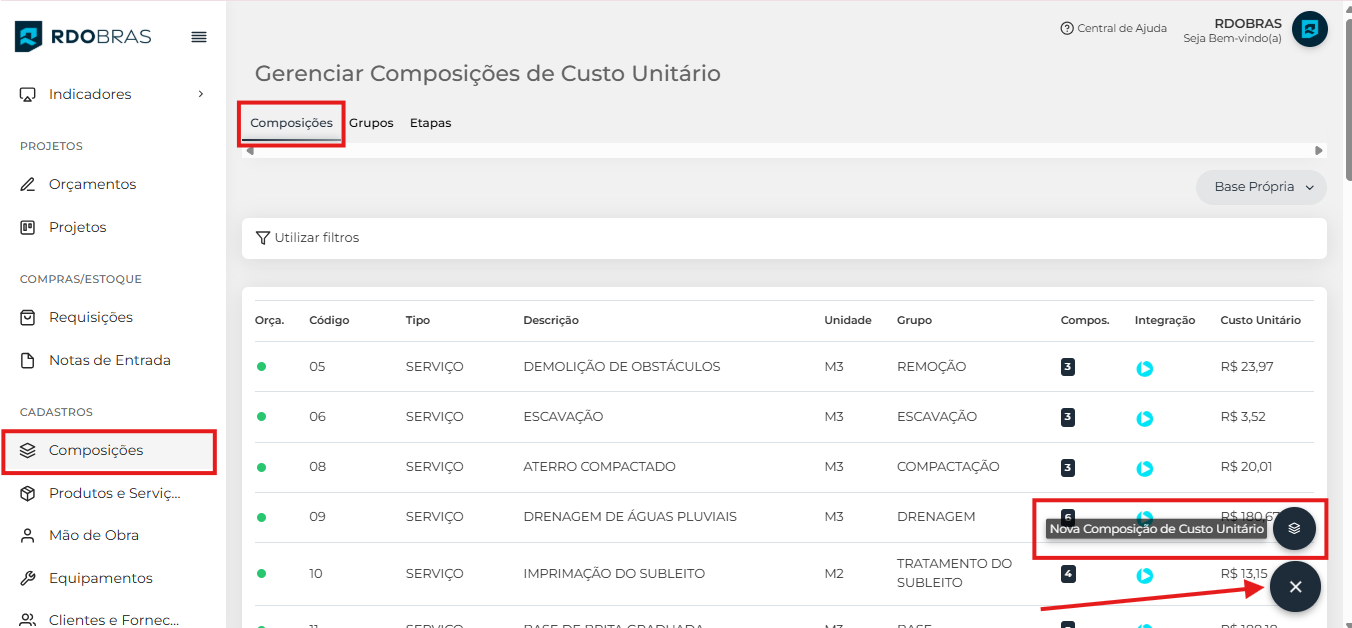Click integration icon for Escavação row
This screenshot has height=628, width=1352.
point(1145,418)
